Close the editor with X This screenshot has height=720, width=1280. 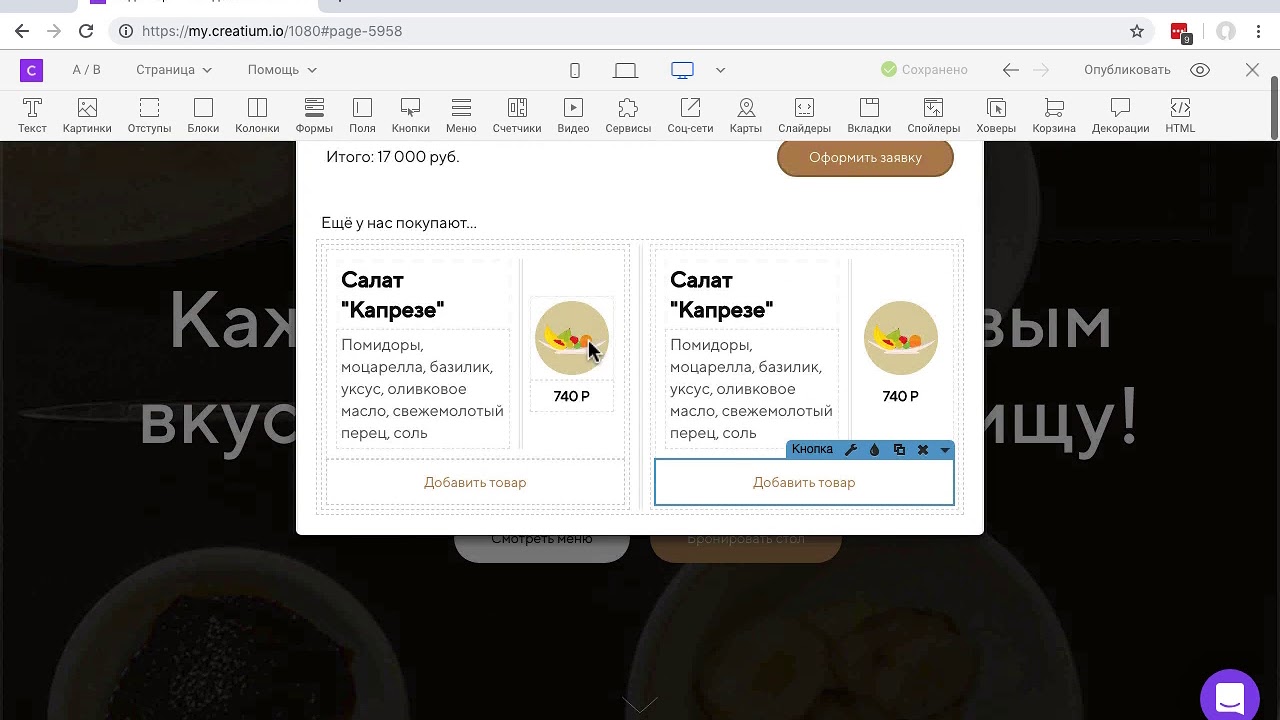tap(1252, 70)
